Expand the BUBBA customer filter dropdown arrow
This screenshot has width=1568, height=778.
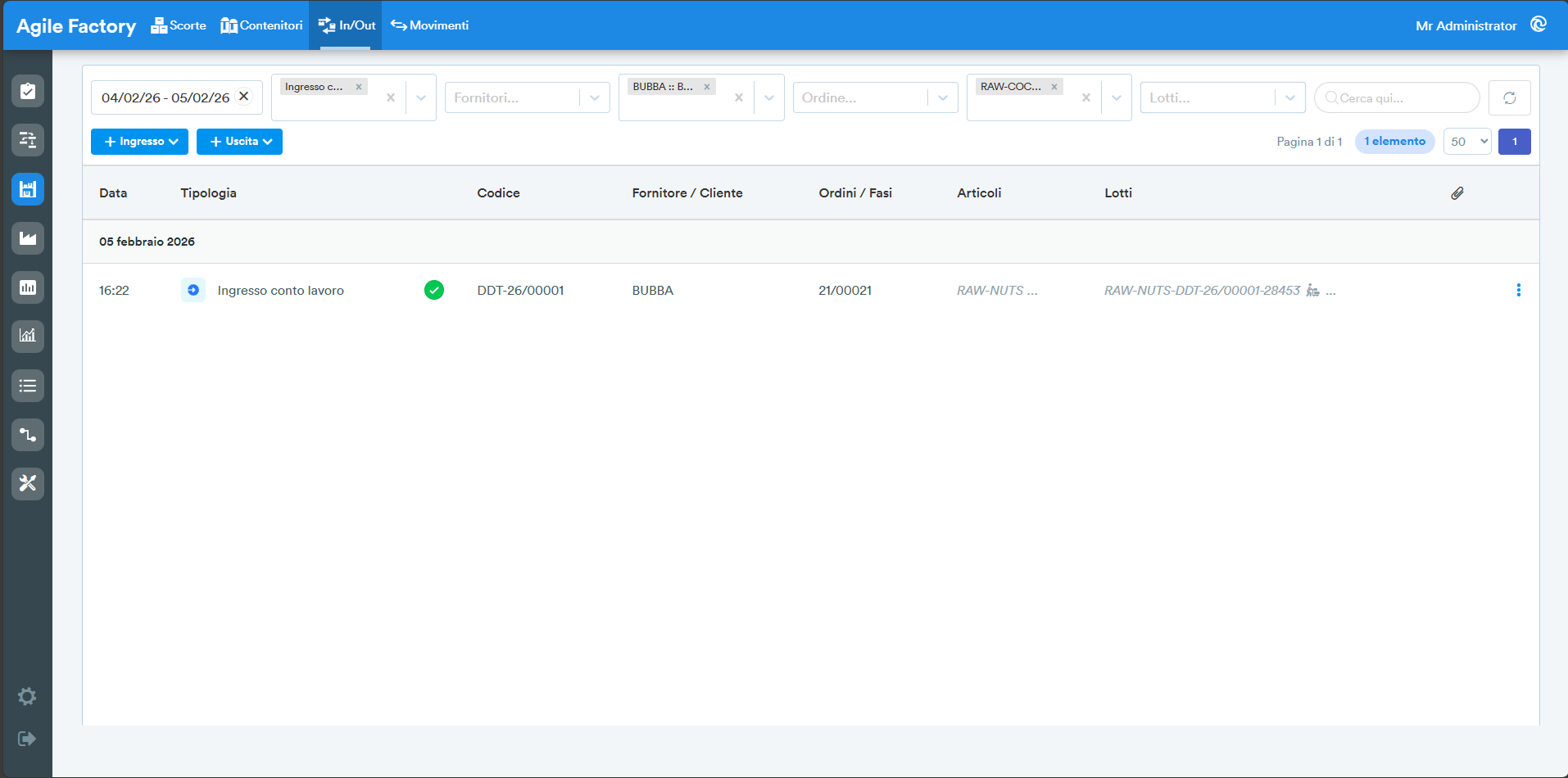(x=769, y=97)
